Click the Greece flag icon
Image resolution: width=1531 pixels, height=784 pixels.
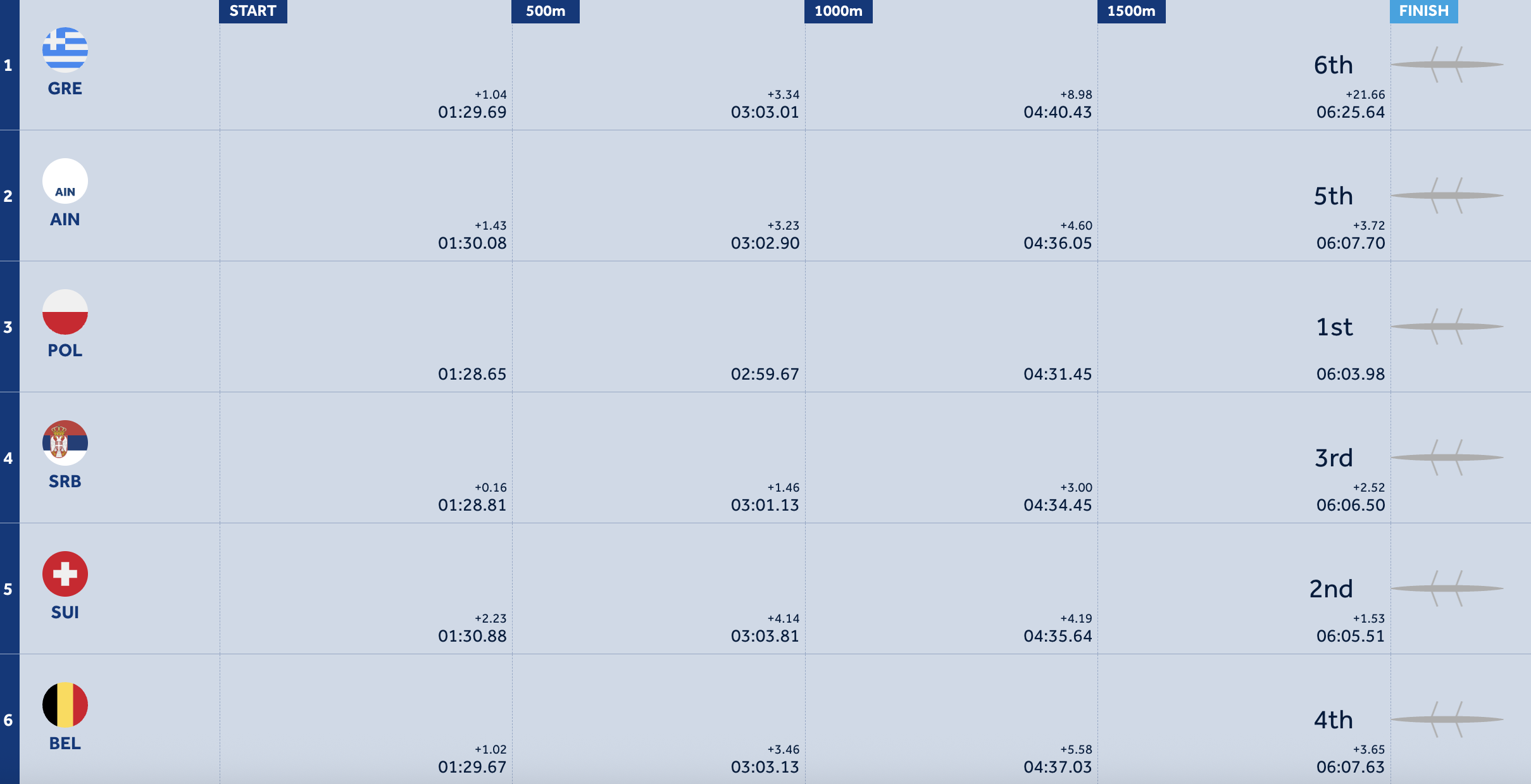click(65, 50)
